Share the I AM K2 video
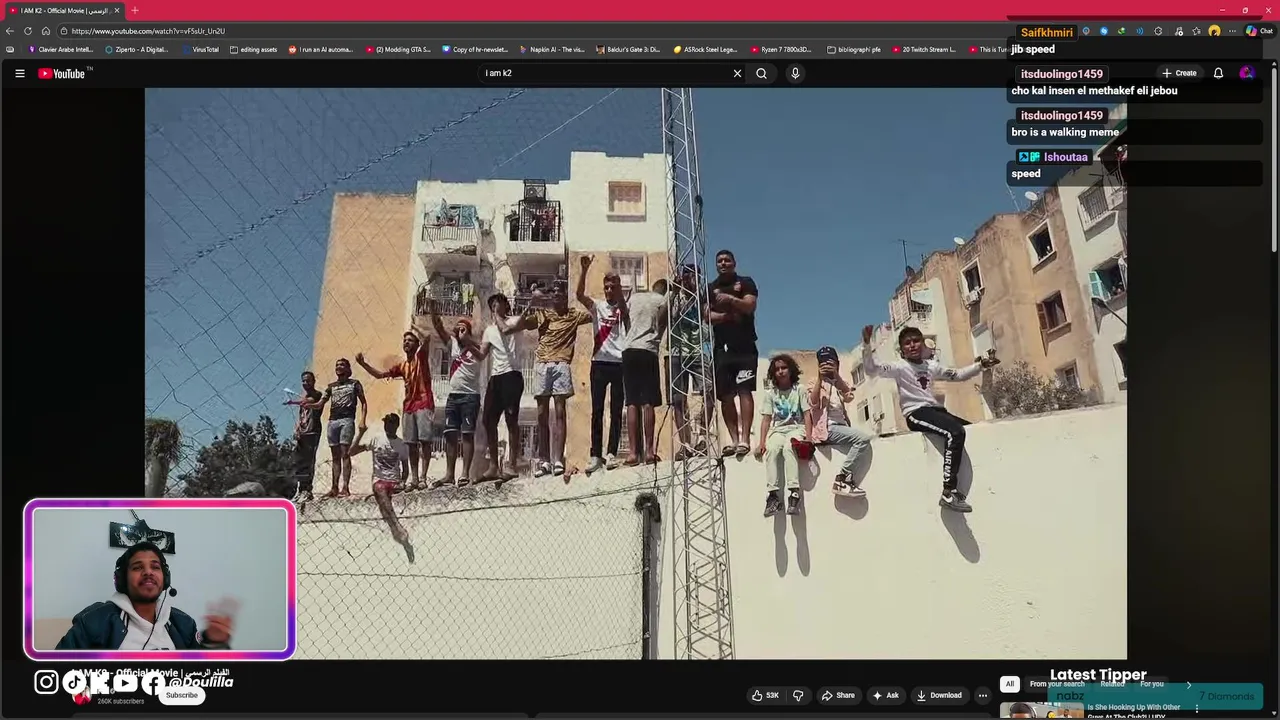 838,695
